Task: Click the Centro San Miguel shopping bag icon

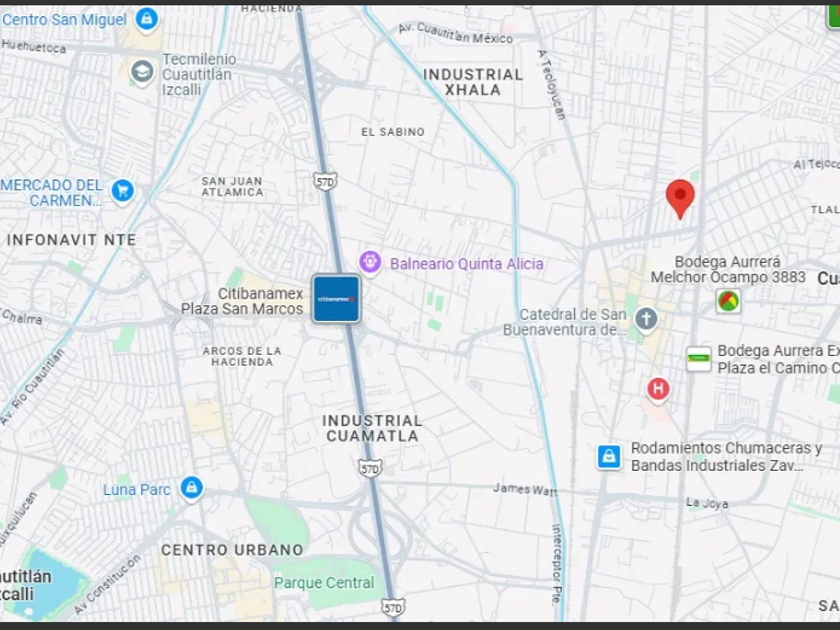Action: coord(146,20)
